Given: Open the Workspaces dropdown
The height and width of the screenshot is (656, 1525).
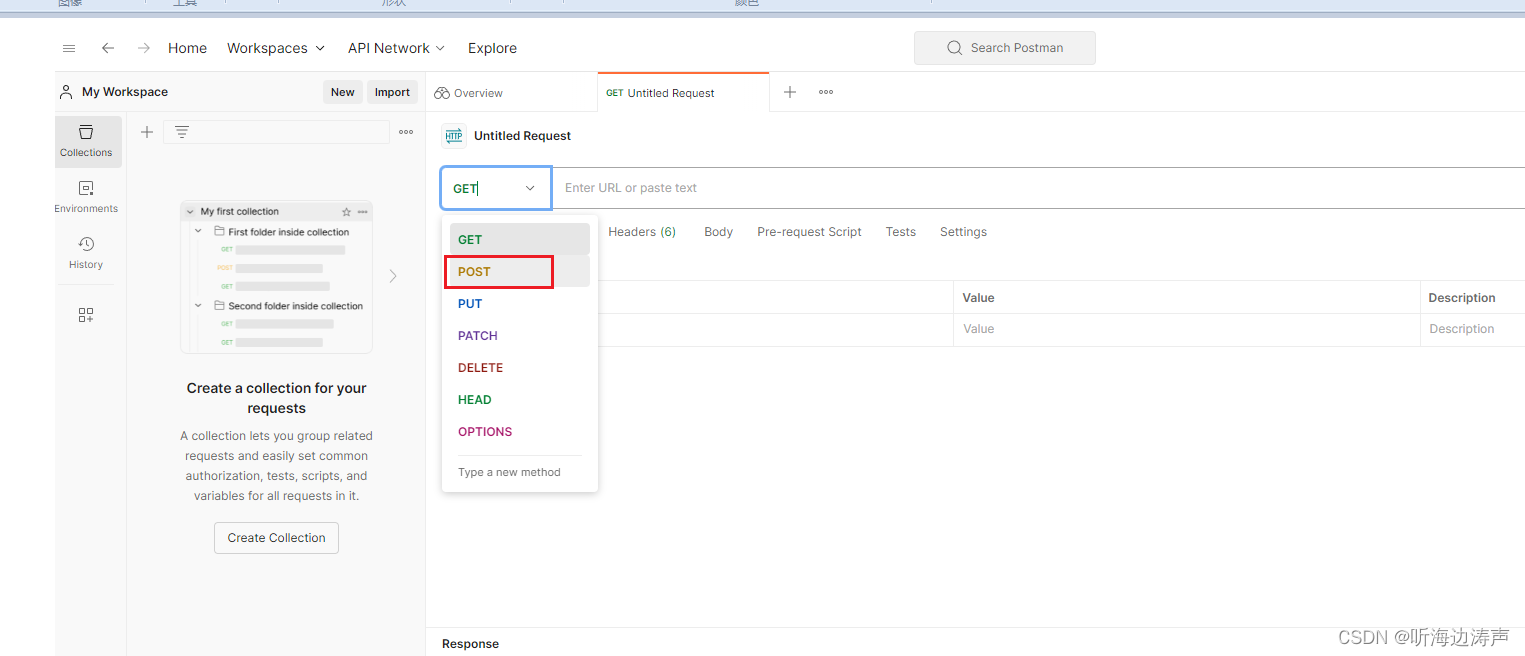Looking at the screenshot, I should point(275,47).
